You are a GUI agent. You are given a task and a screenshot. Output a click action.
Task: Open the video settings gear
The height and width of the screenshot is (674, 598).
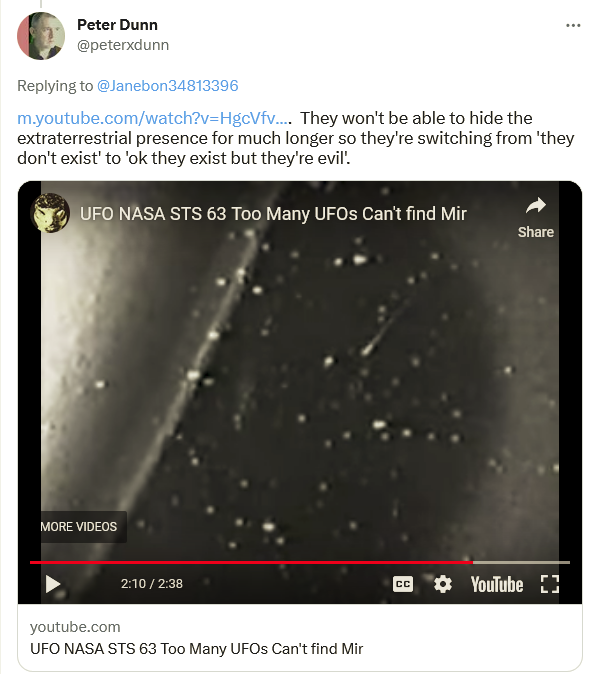point(442,584)
